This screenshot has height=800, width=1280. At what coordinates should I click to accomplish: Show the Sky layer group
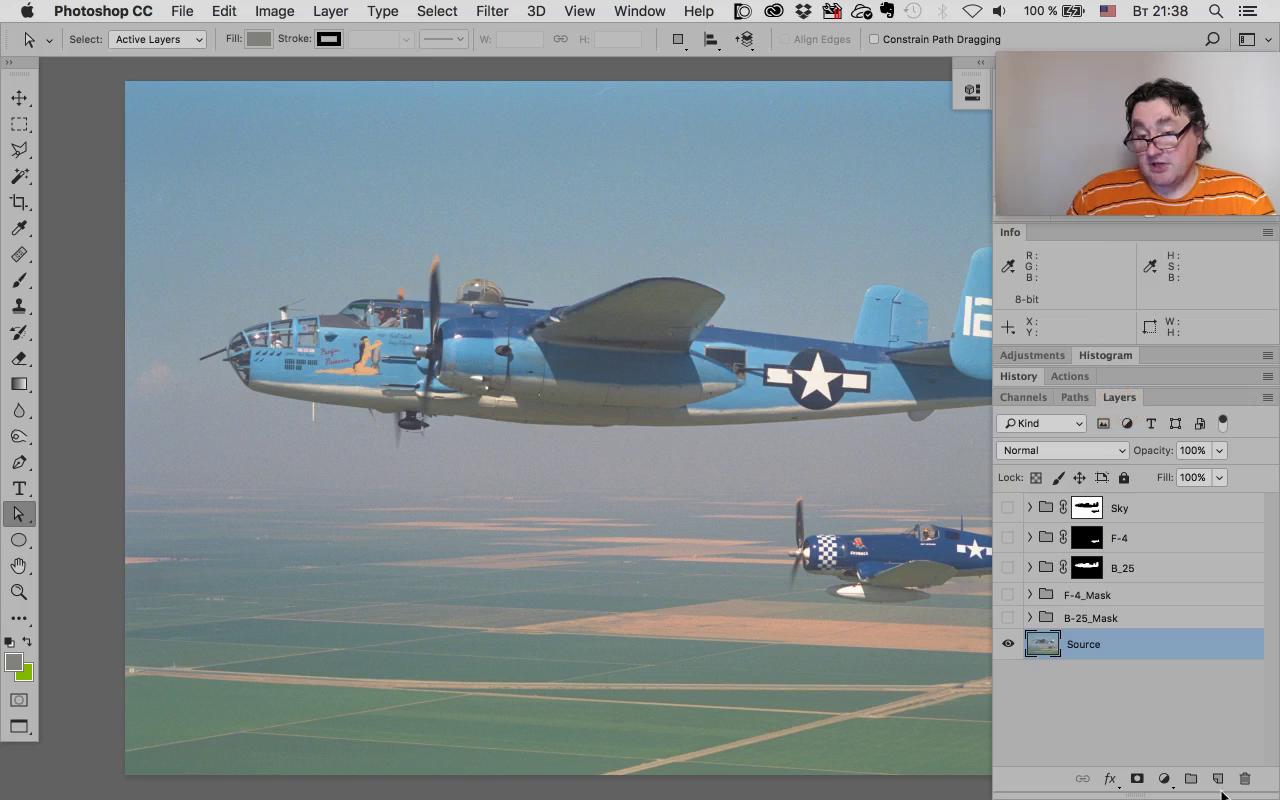click(x=1008, y=508)
